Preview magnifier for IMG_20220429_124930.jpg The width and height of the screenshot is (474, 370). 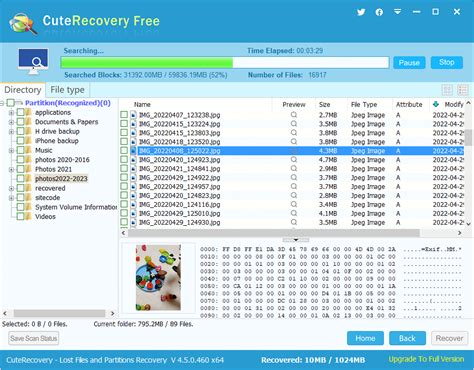[x=294, y=222]
